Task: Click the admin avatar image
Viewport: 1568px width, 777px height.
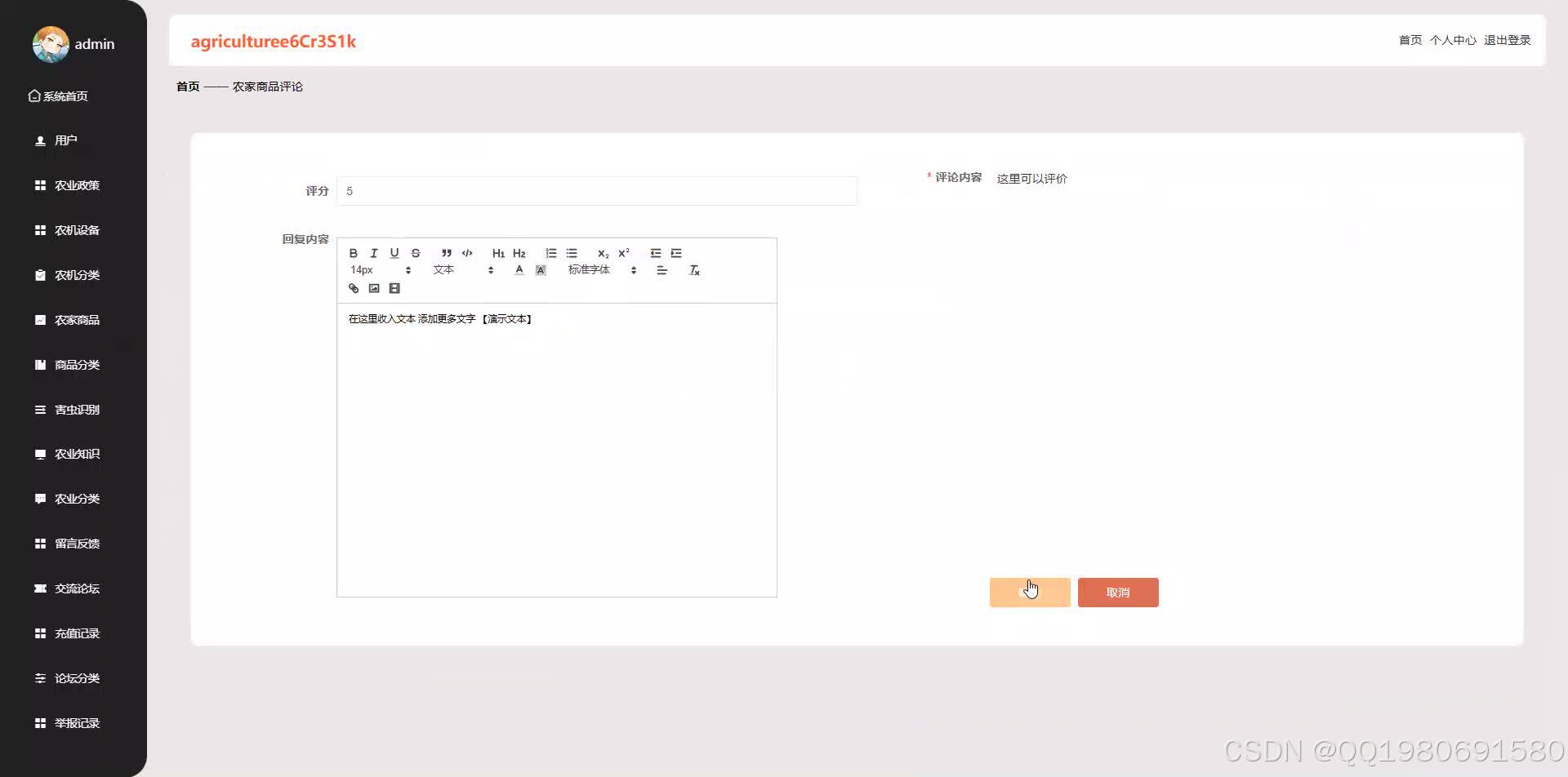Action: tap(51, 44)
